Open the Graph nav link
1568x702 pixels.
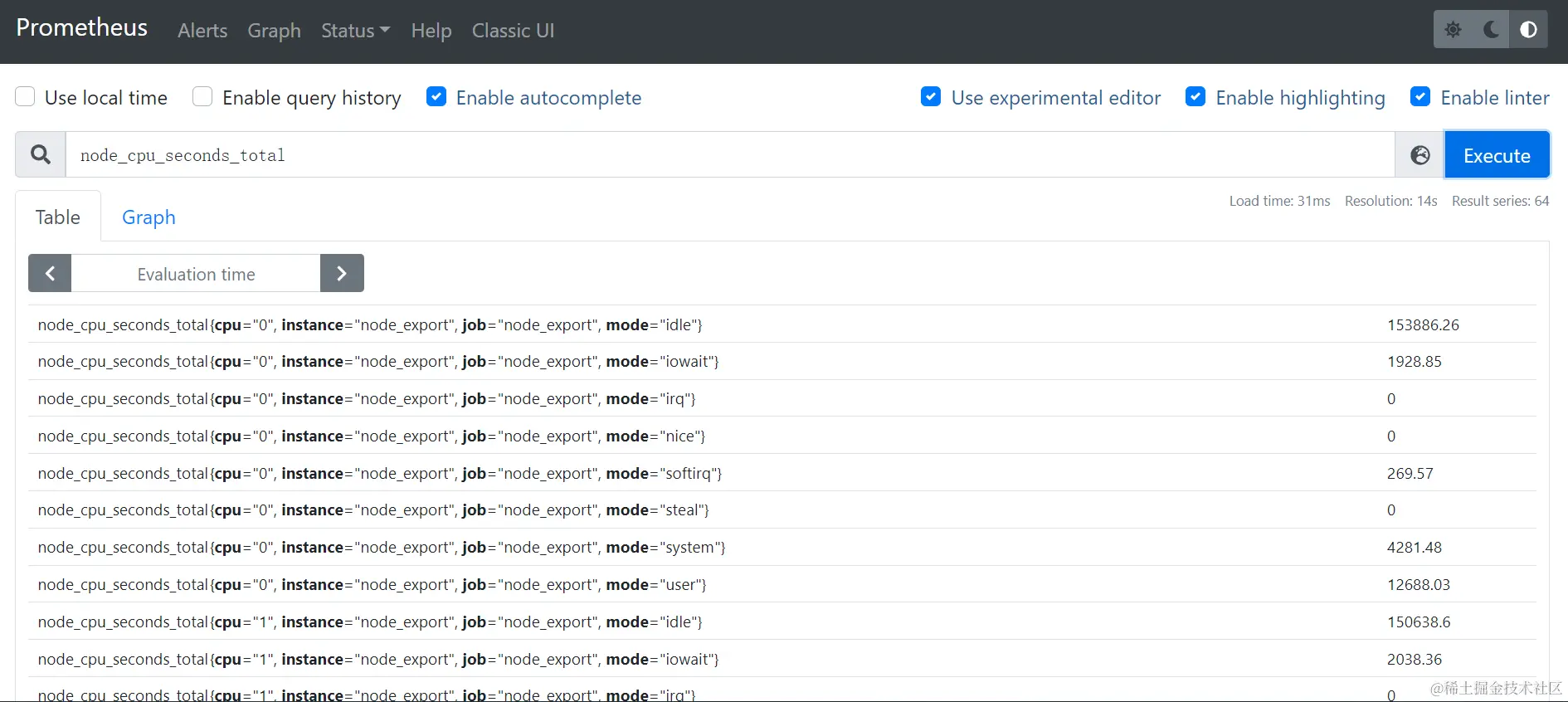click(x=274, y=31)
